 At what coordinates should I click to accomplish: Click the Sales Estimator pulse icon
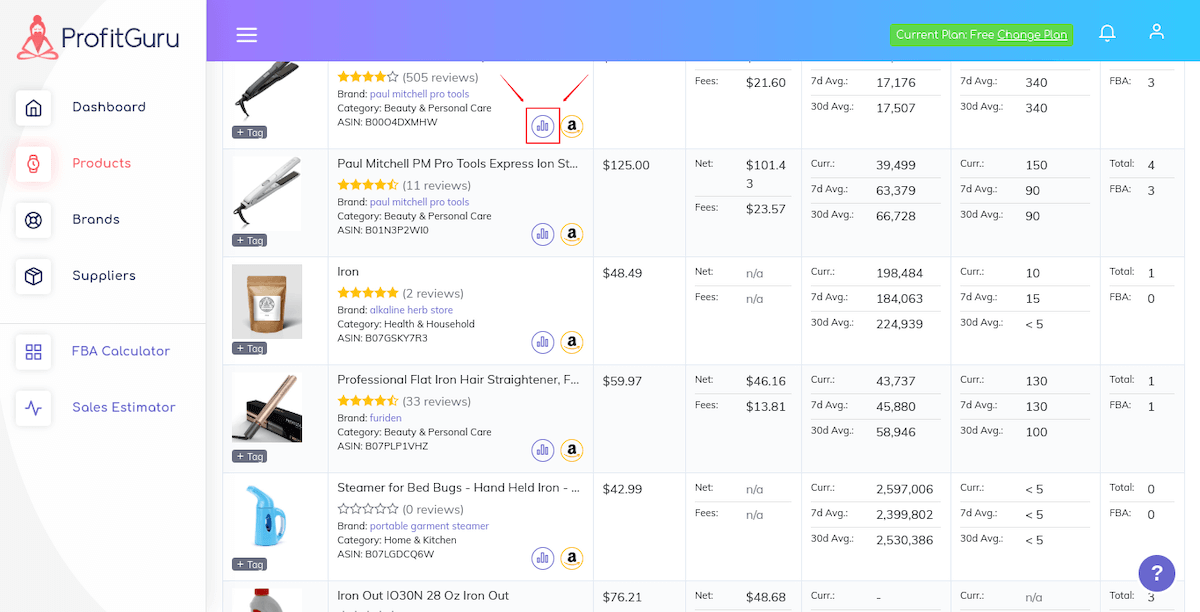33,408
